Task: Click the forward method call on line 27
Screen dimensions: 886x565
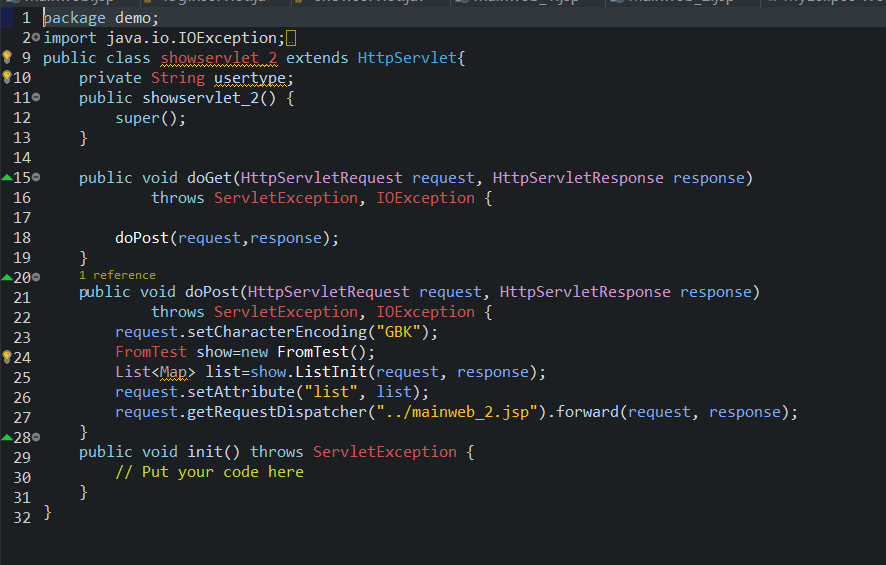Action: click(588, 412)
